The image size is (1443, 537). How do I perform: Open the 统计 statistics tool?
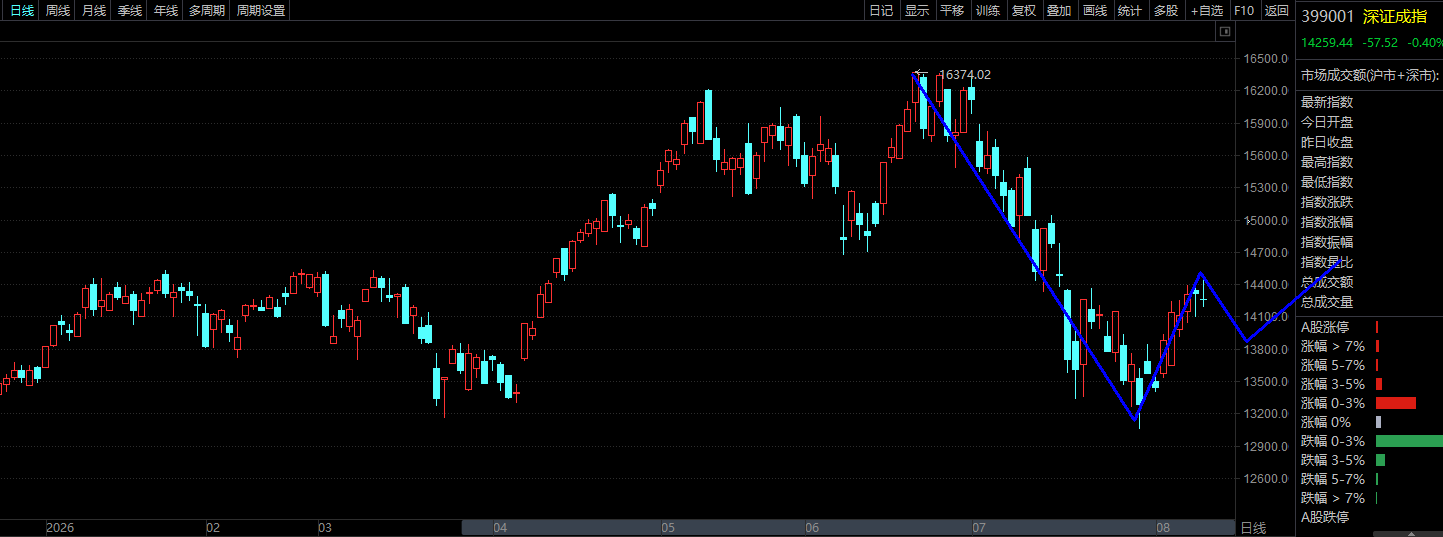pyautogui.click(x=1130, y=11)
